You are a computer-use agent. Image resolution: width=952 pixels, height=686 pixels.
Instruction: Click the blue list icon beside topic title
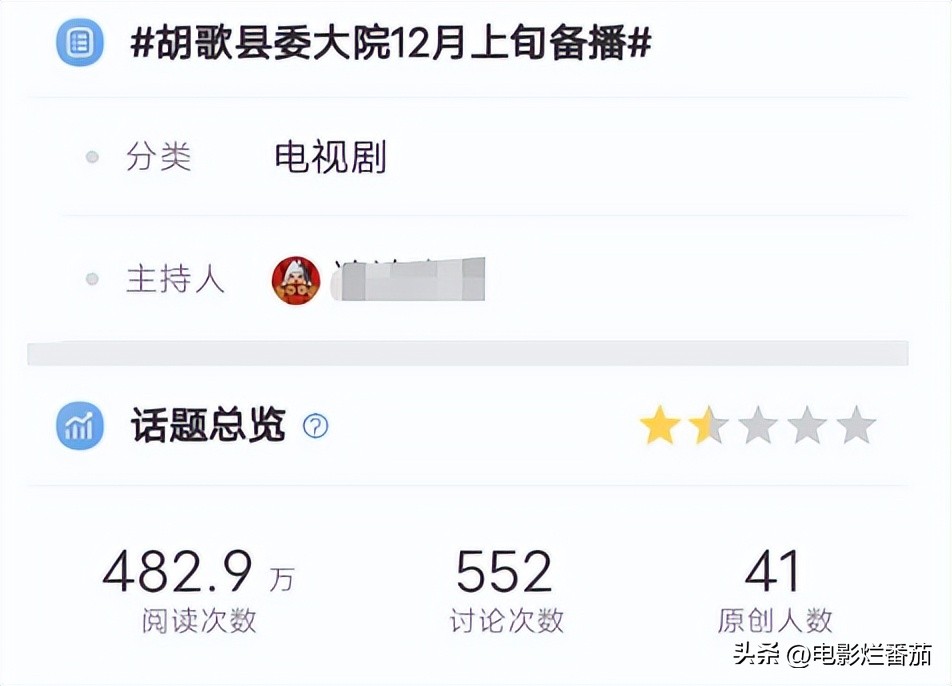point(80,42)
